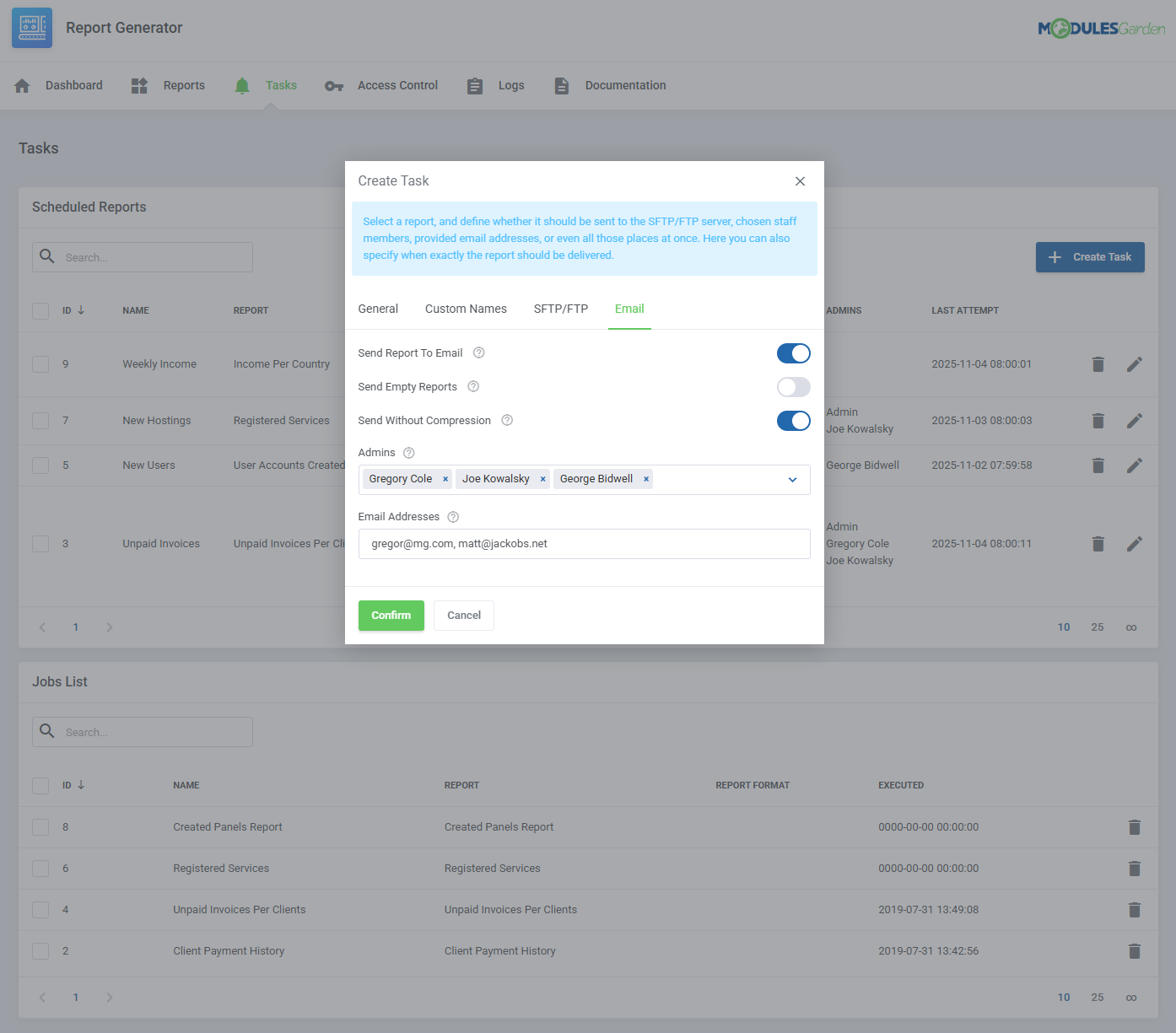1176x1033 pixels.
Task: Click the Reports grid icon
Action: click(x=138, y=85)
